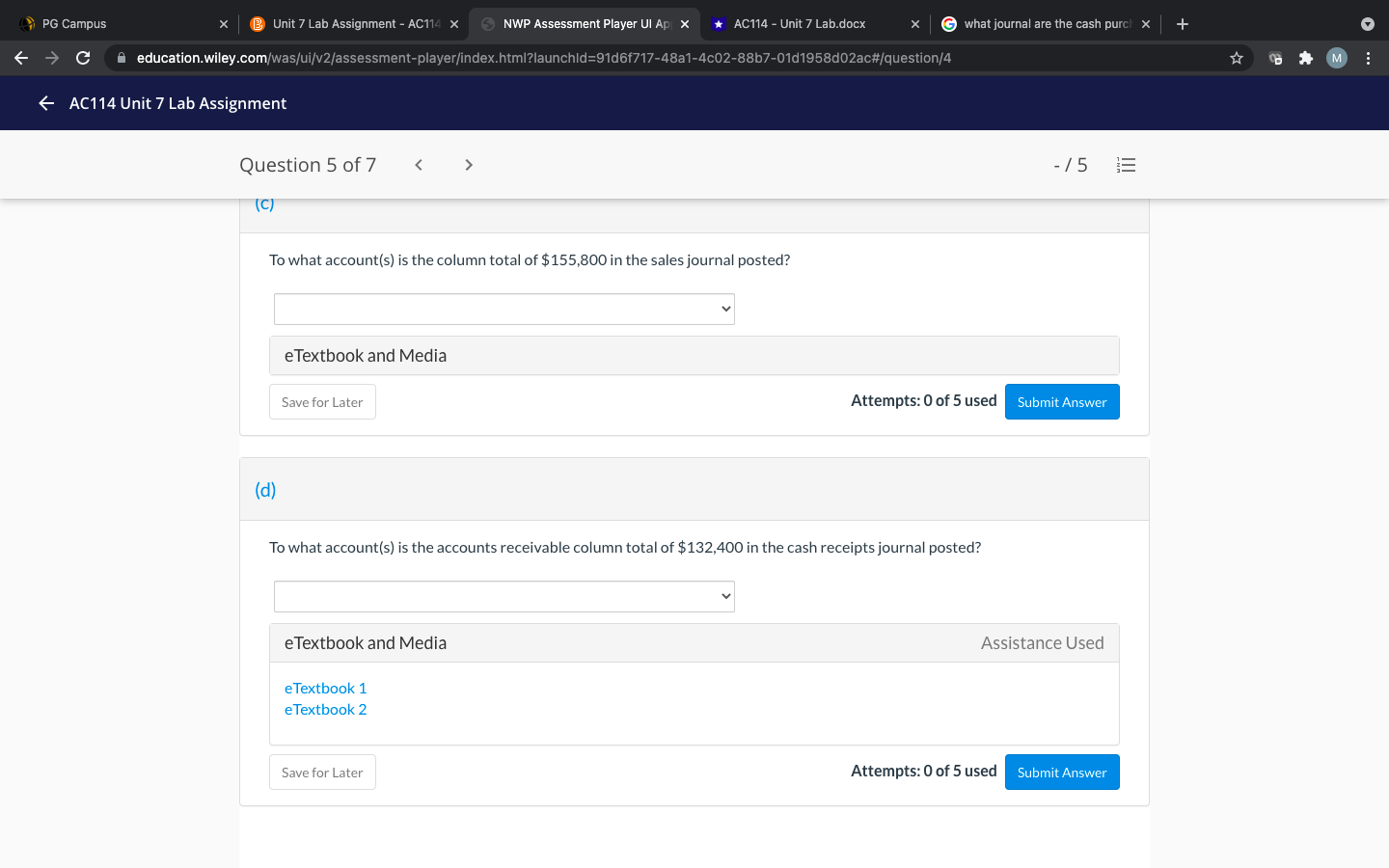Open the answer dropdown under part (d)
Image resolution: width=1389 pixels, height=868 pixels.
pos(504,596)
